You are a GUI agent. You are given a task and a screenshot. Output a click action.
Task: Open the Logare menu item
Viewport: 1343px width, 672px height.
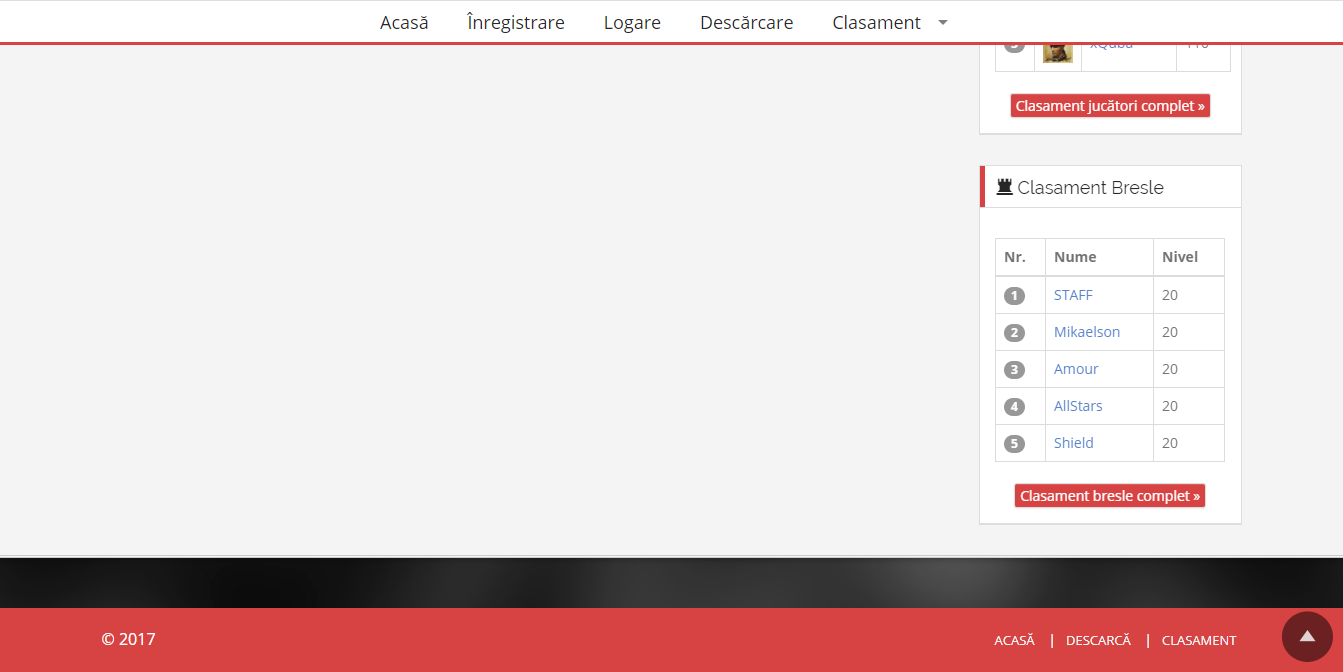pyautogui.click(x=632, y=22)
